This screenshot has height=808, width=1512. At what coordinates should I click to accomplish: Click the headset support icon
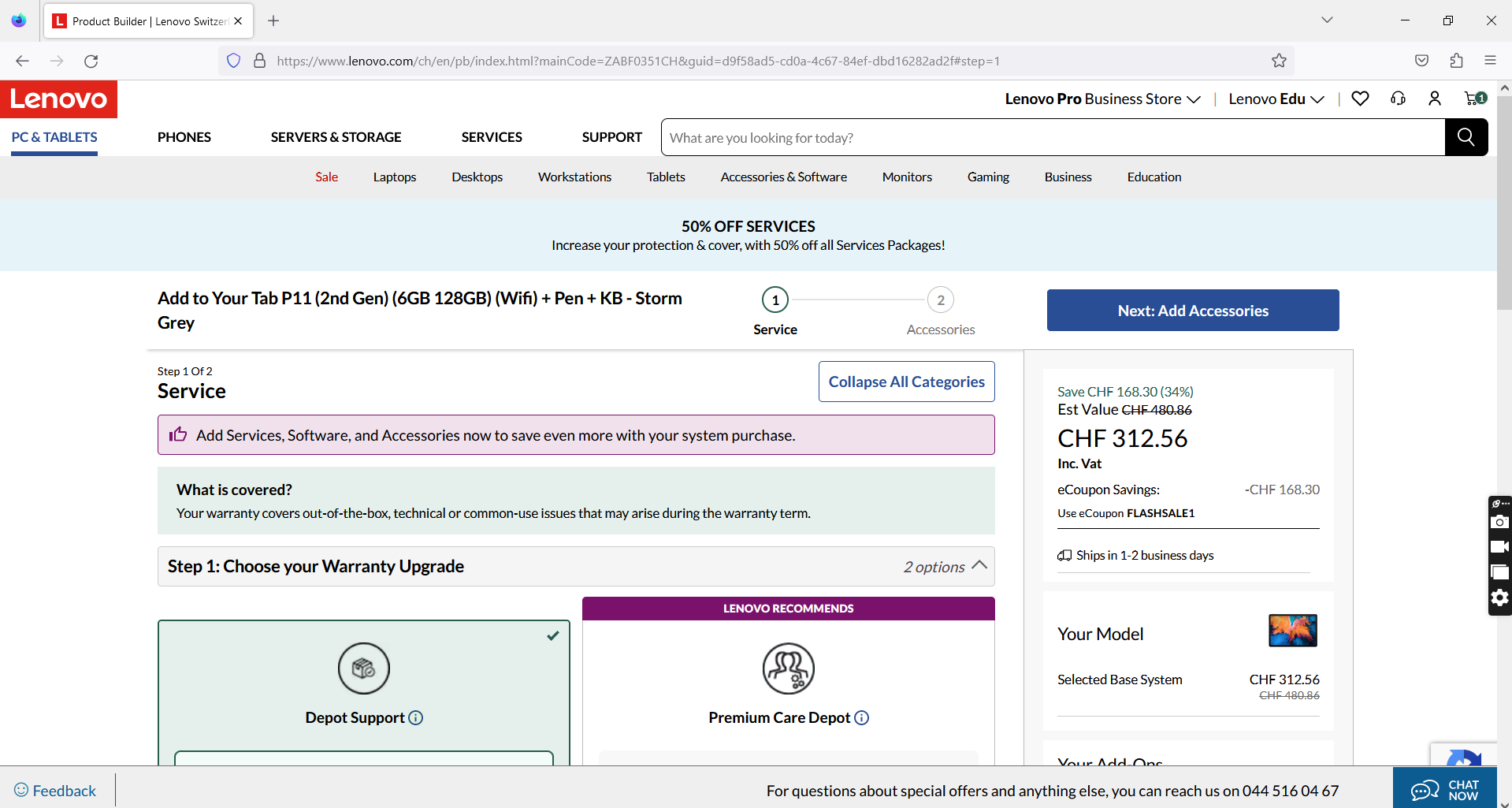pos(1398,98)
